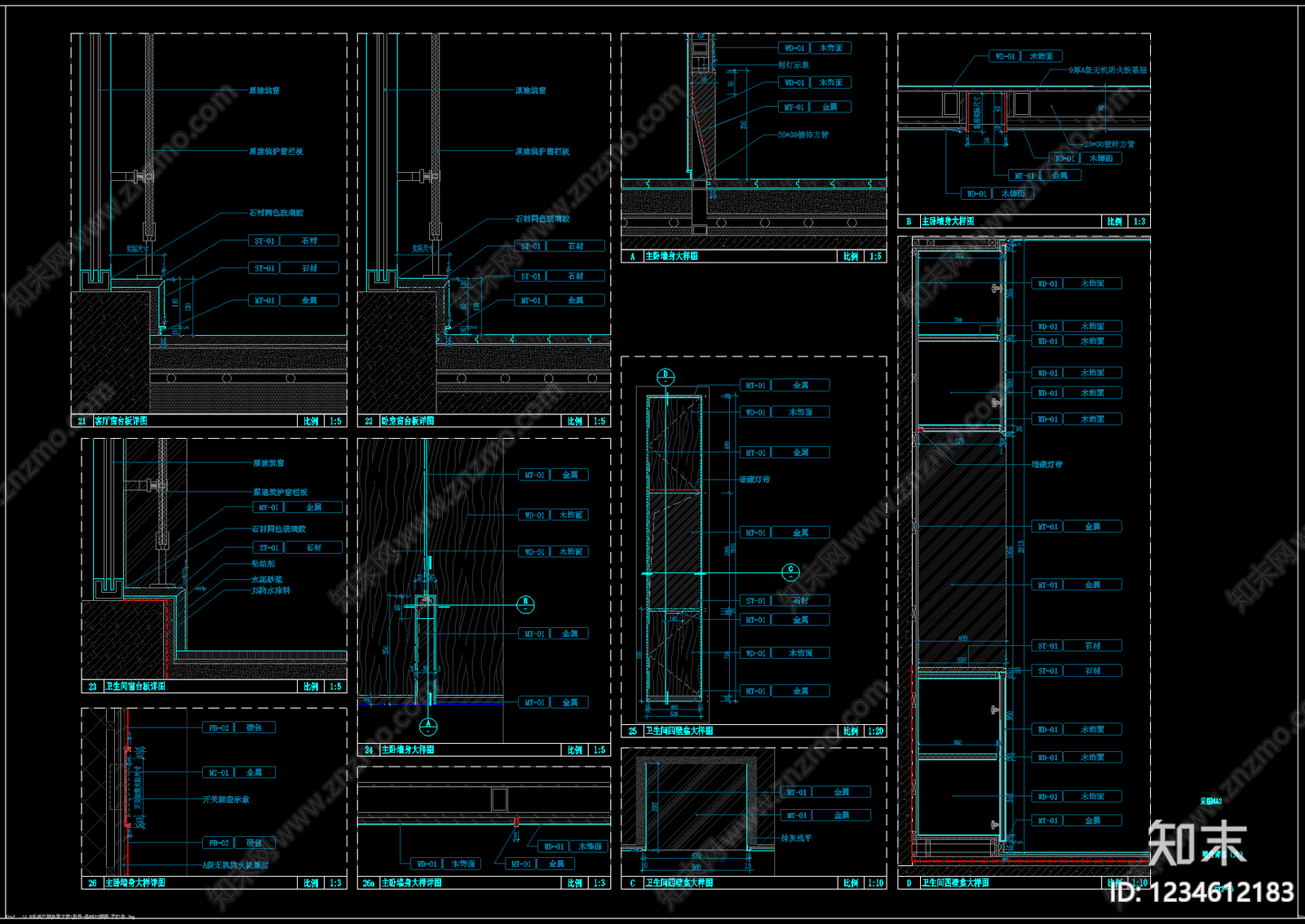Click section marker D circle in drawing 25
Image resolution: width=1305 pixels, height=924 pixels.
point(666,377)
